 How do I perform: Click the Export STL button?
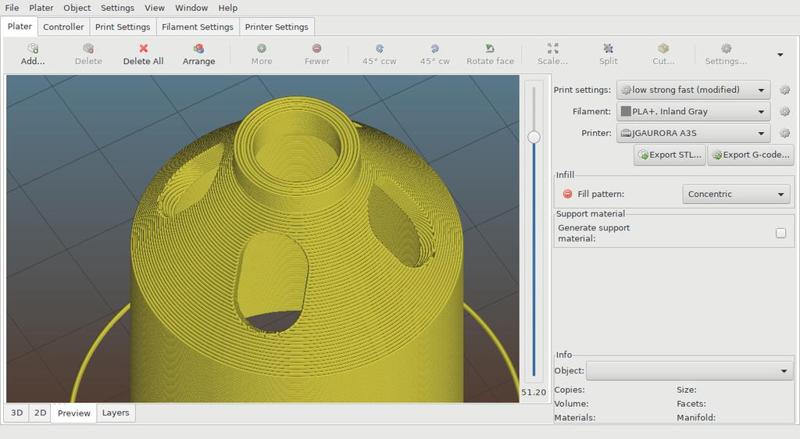(x=670, y=154)
